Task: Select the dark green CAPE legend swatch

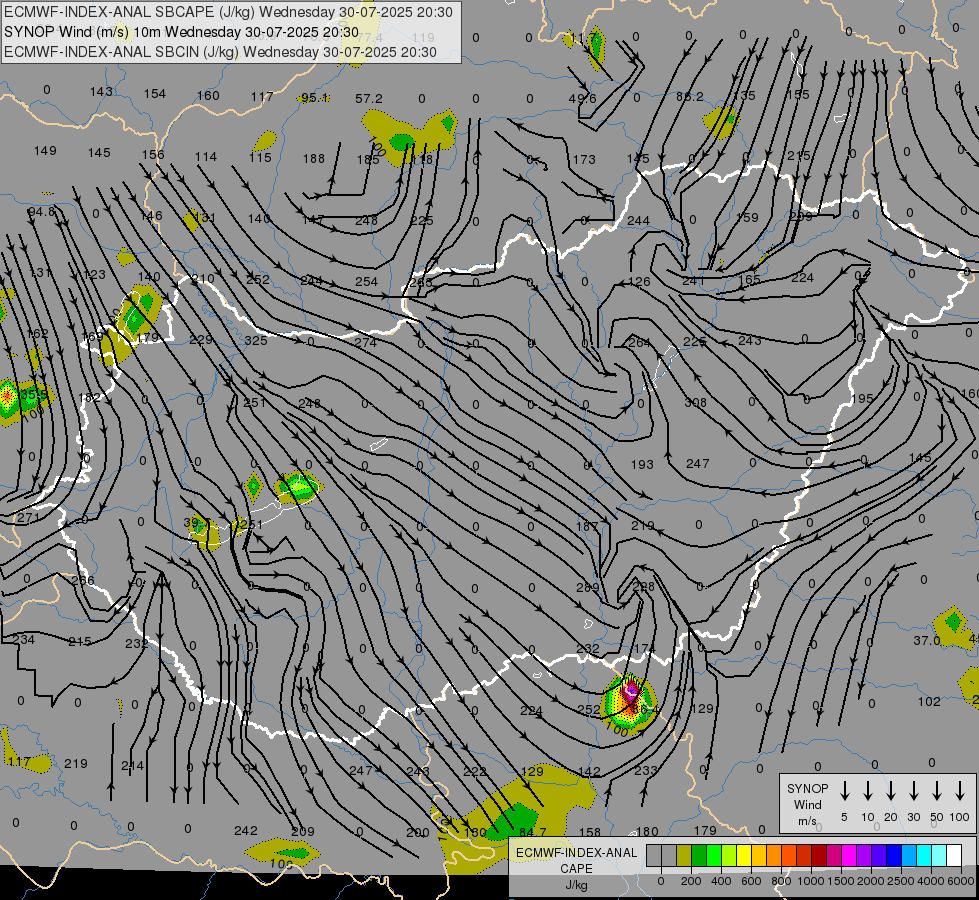Action: click(699, 856)
